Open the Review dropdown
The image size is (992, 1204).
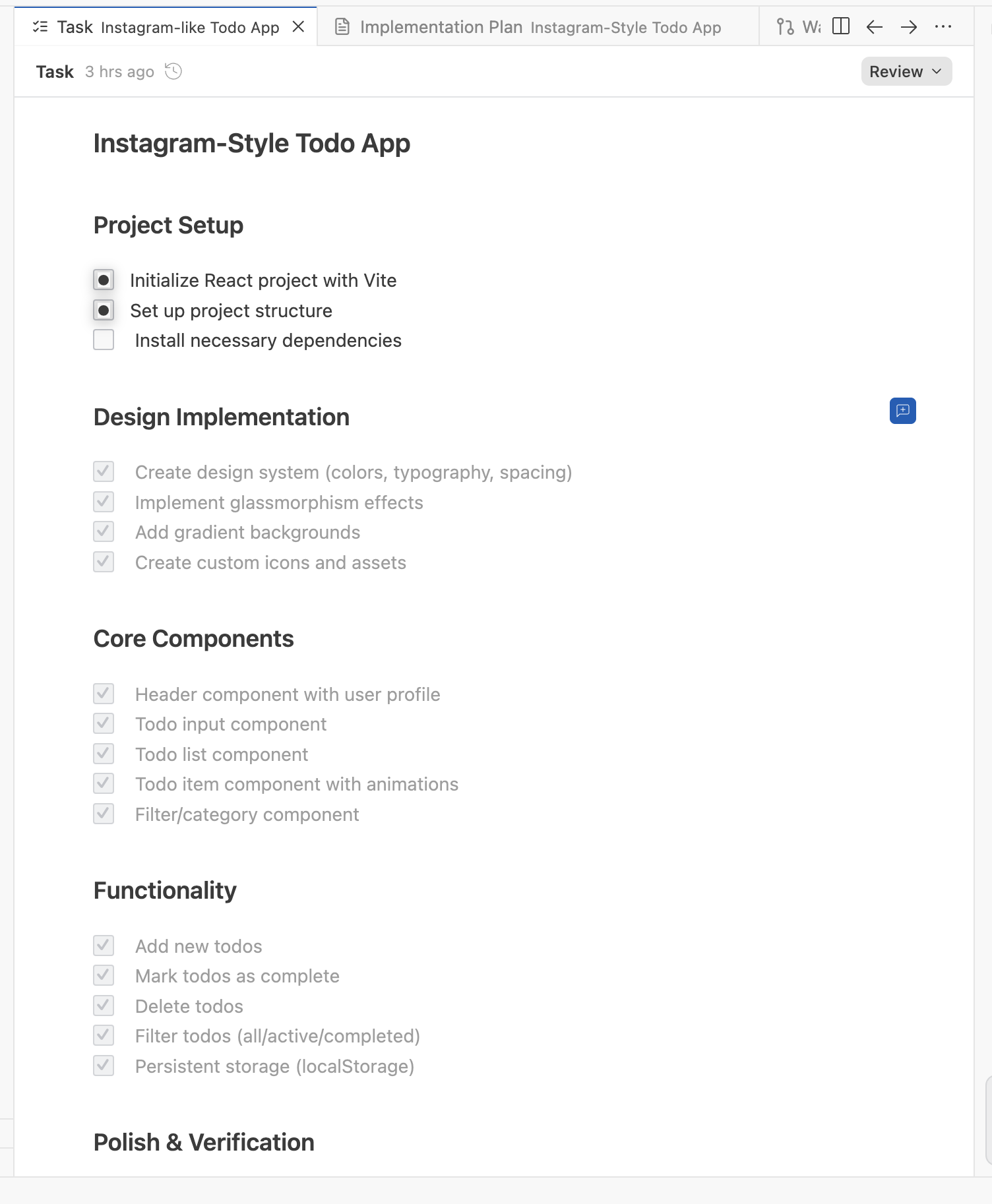906,71
